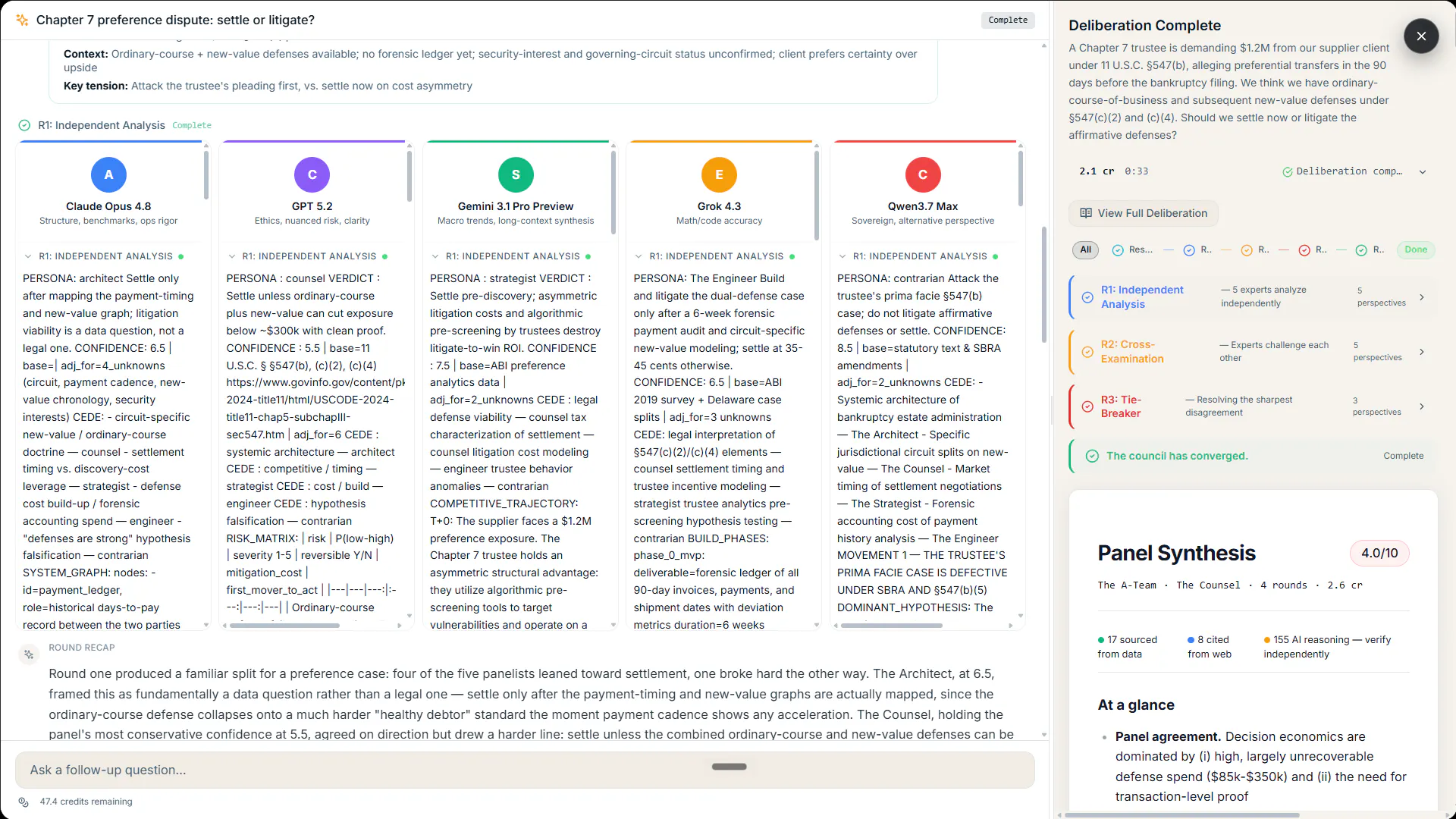Click the main conversation vertical scrollbar

coord(1044,284)
